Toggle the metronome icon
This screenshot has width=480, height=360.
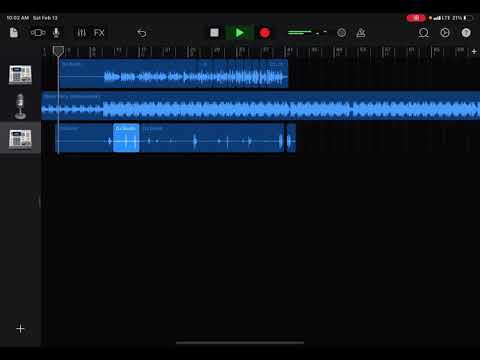361,33
